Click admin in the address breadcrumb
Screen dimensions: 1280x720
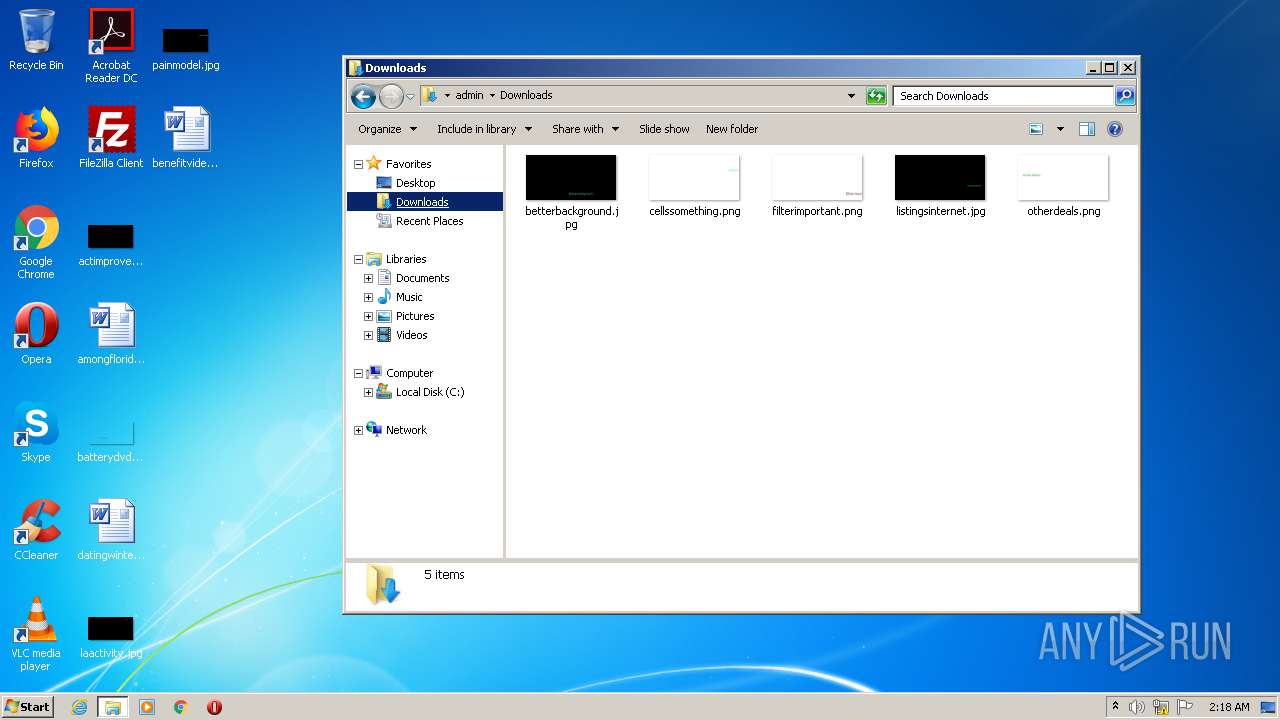pos(469,96)
